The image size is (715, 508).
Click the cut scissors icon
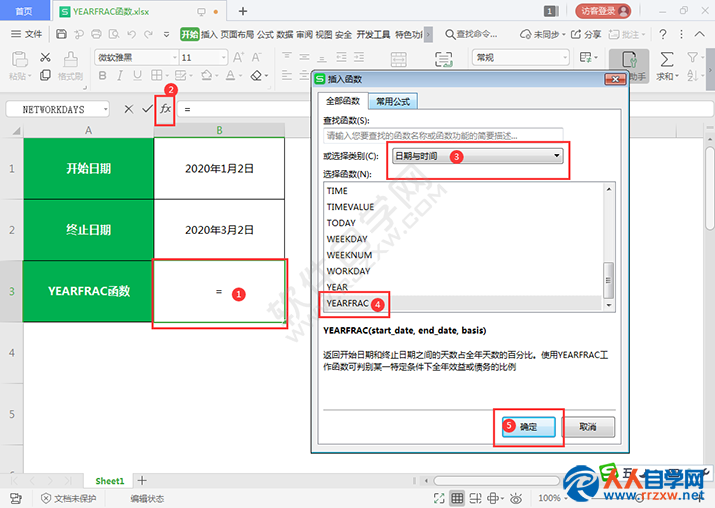click(x=45, y=57)
